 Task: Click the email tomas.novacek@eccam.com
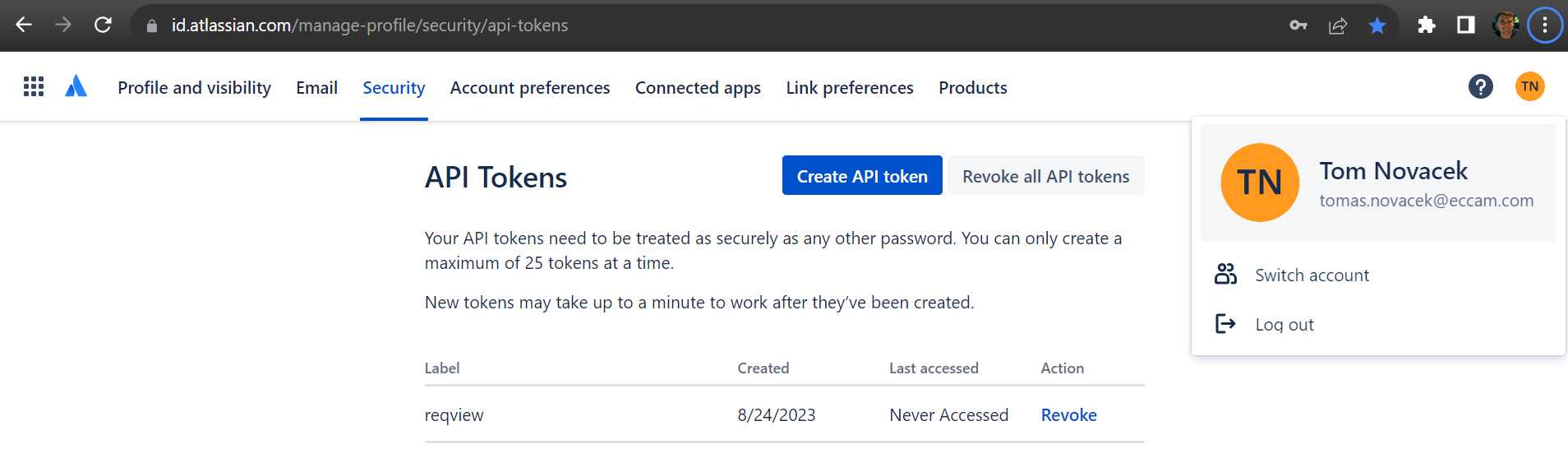coord(1427,201)
